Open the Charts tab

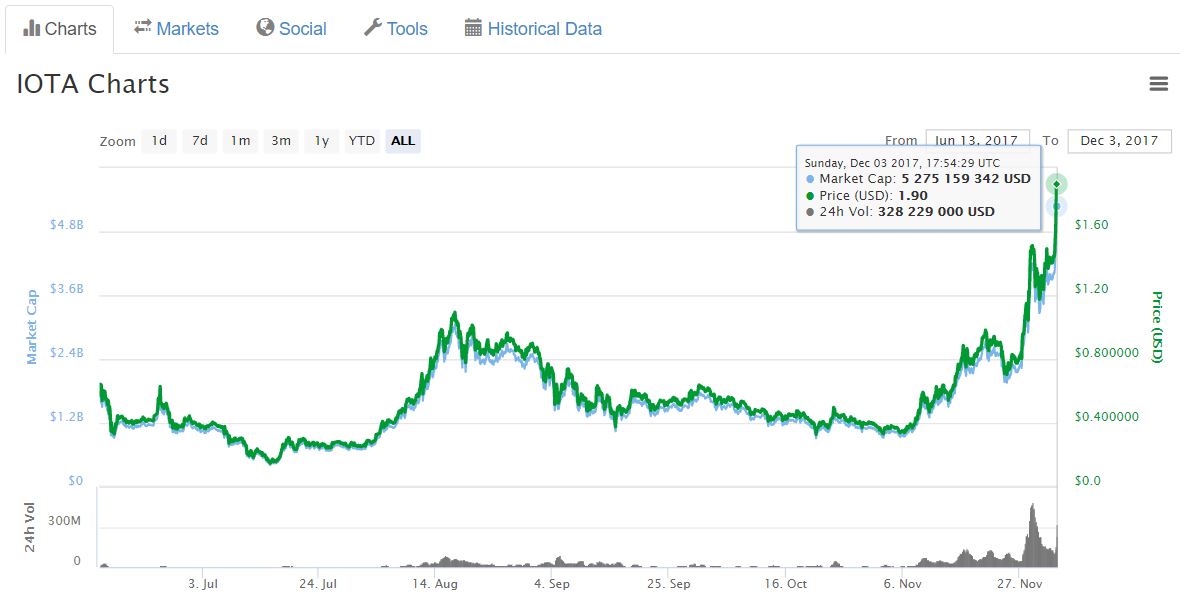tap(59, 29)
